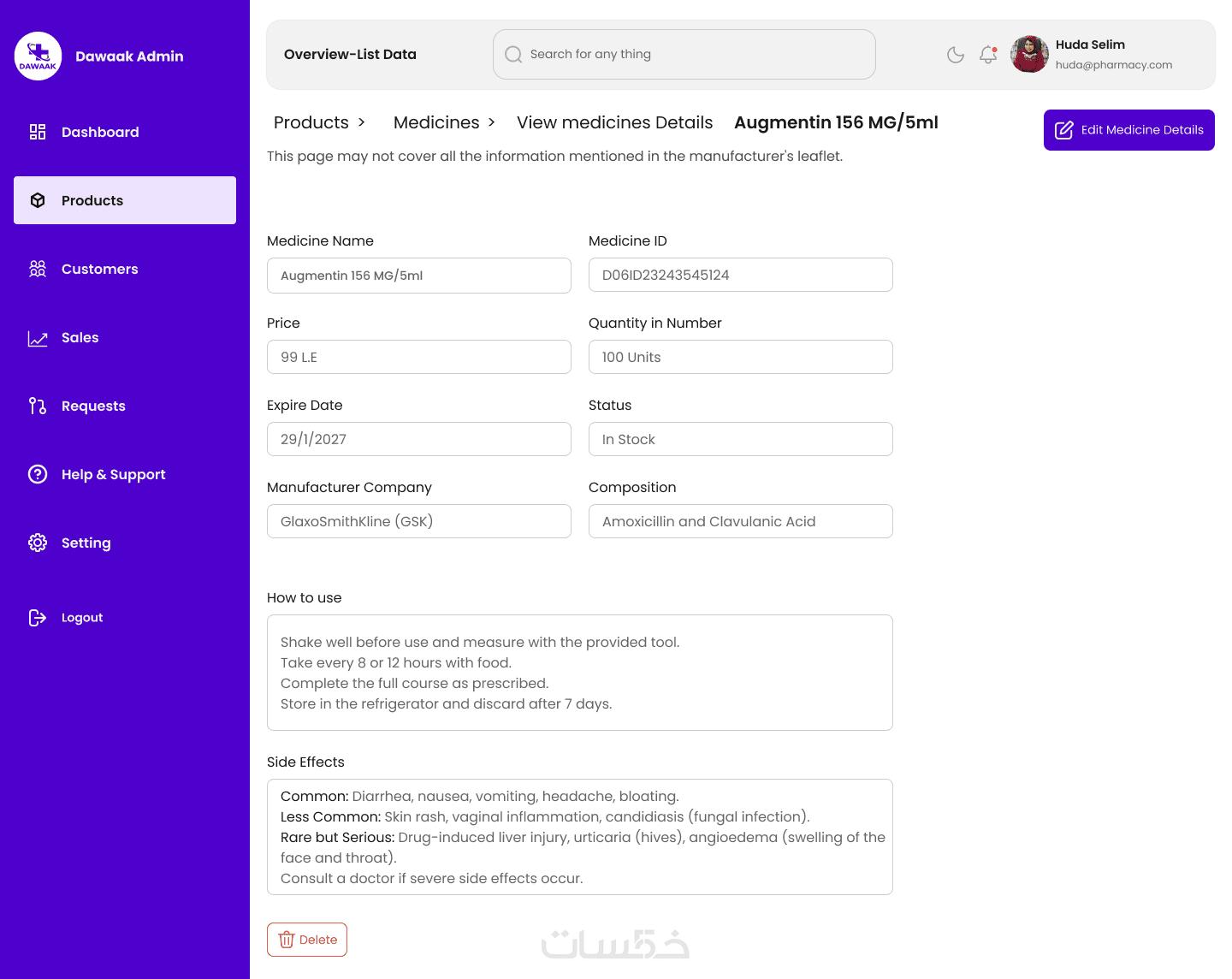The height and width of the screenshot is (979, 1232).
Task: Toggle dark mode moon icon
Action: click(x=956, y=55)
